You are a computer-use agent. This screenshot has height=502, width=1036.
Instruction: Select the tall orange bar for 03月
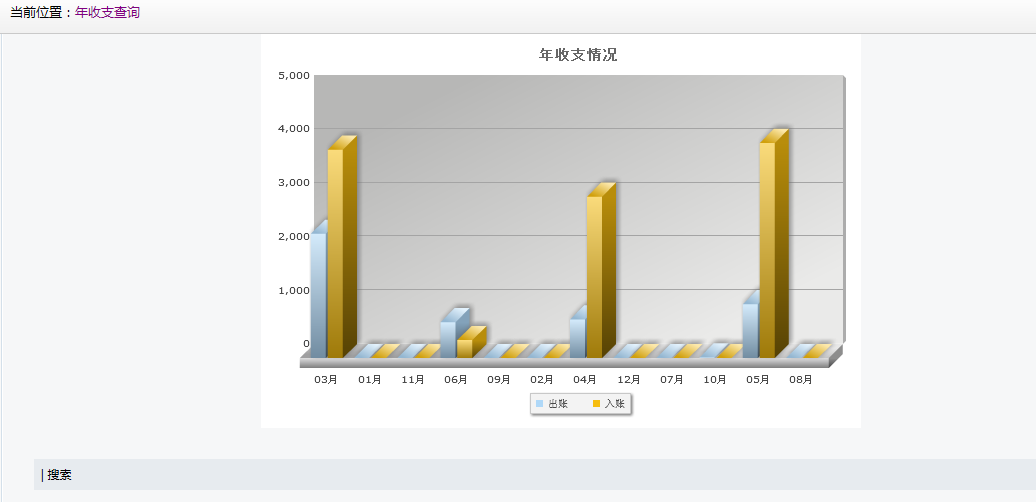click(336, 254)
